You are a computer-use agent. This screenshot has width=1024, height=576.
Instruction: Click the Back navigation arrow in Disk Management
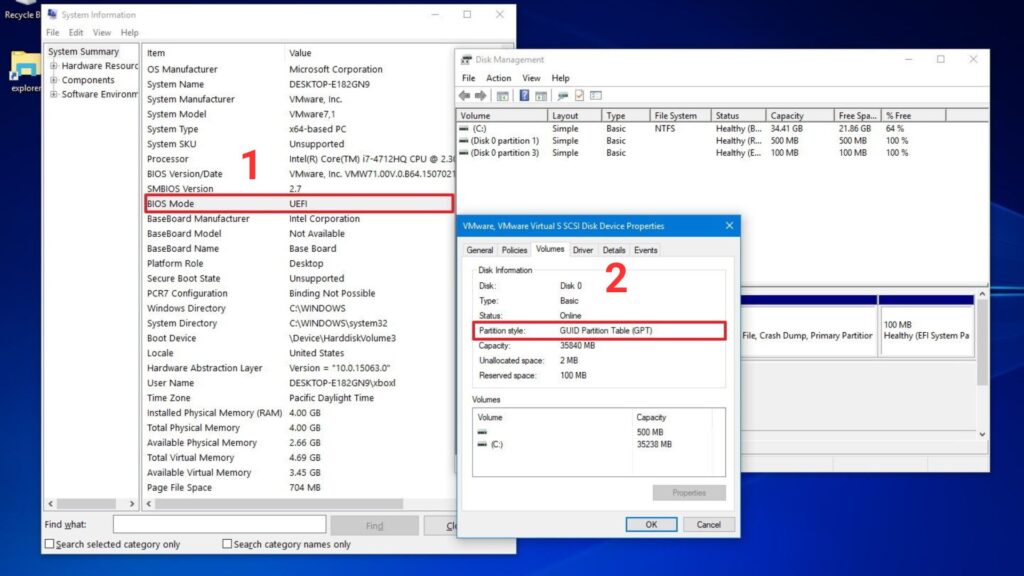[464, 95]
